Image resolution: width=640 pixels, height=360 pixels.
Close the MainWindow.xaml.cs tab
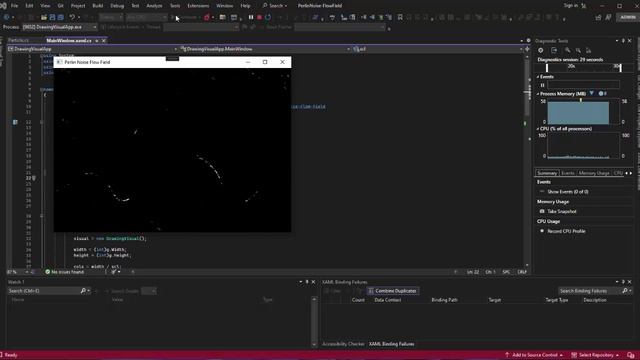pos(104,41)
